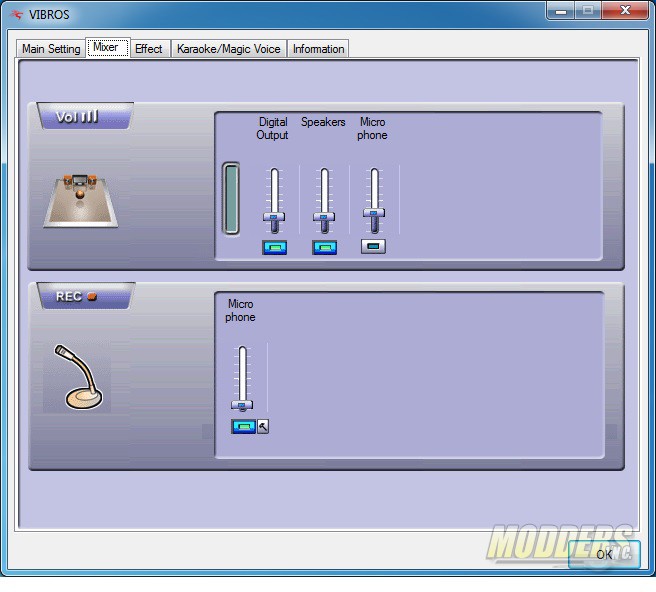Click the Digital Output label
This screenshot has width=656, height=592.
272,128
